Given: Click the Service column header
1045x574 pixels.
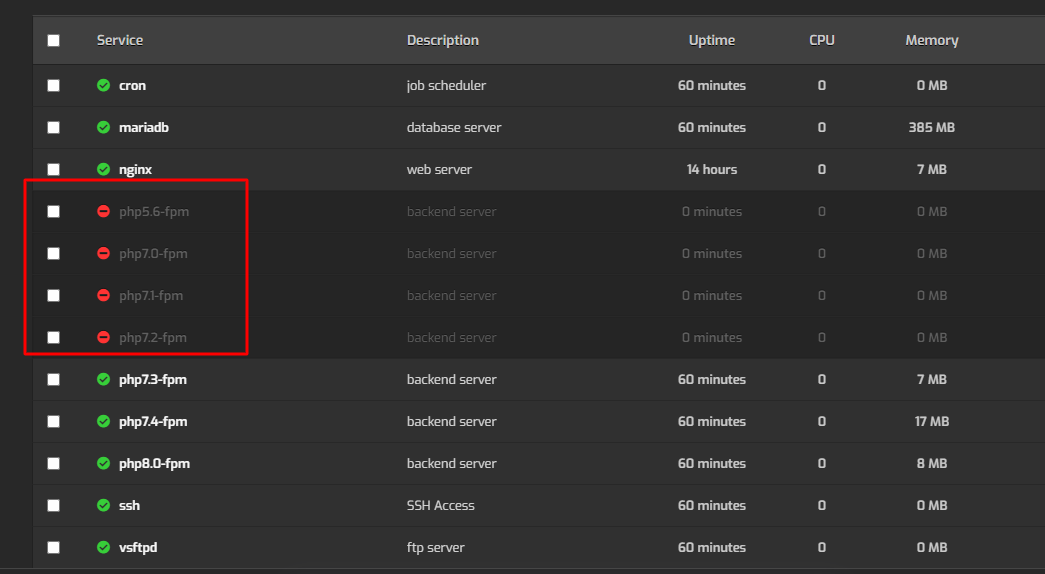Looking at the screenshot, I should tap(120, 40).
